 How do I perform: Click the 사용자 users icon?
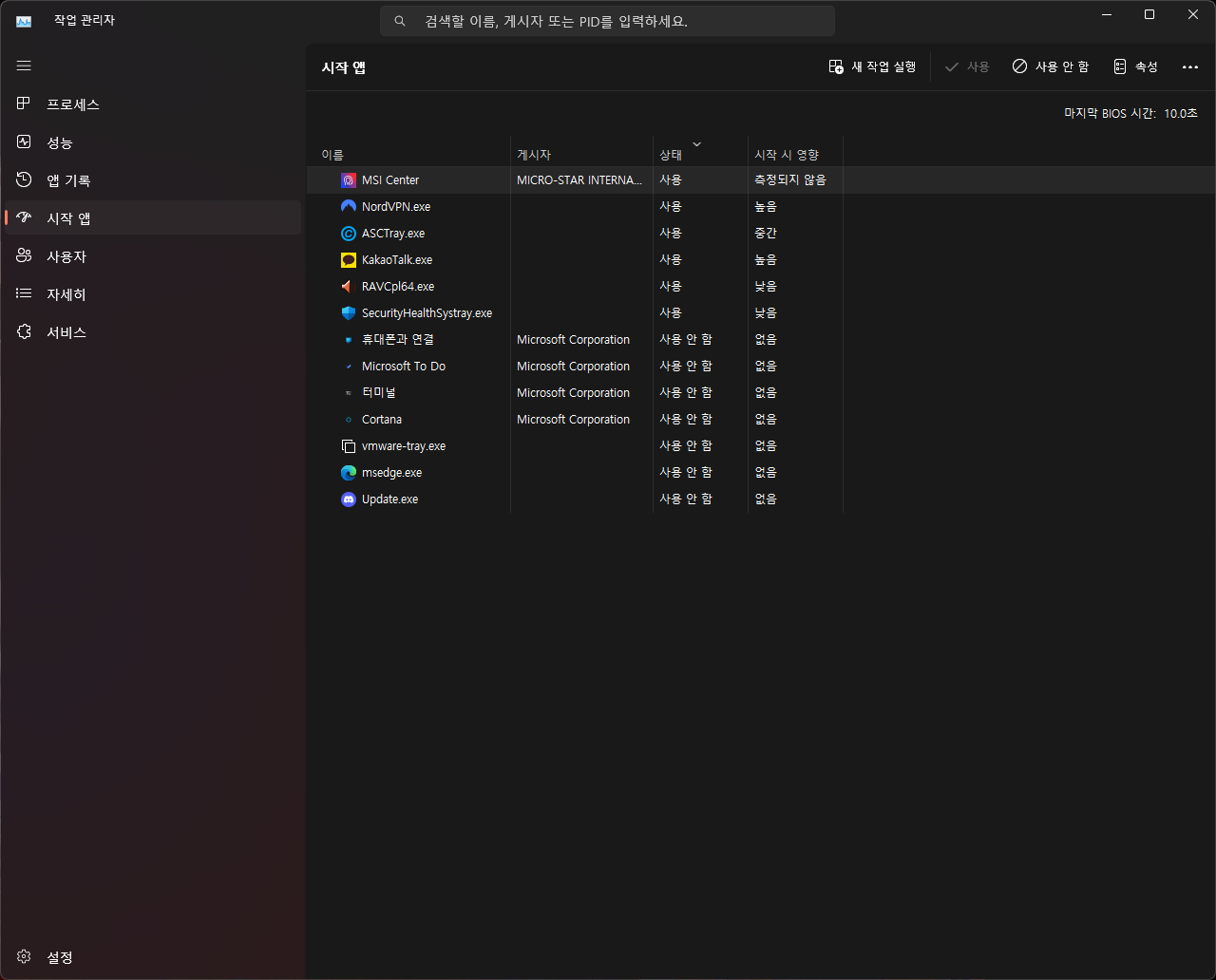tap(24, 255)
